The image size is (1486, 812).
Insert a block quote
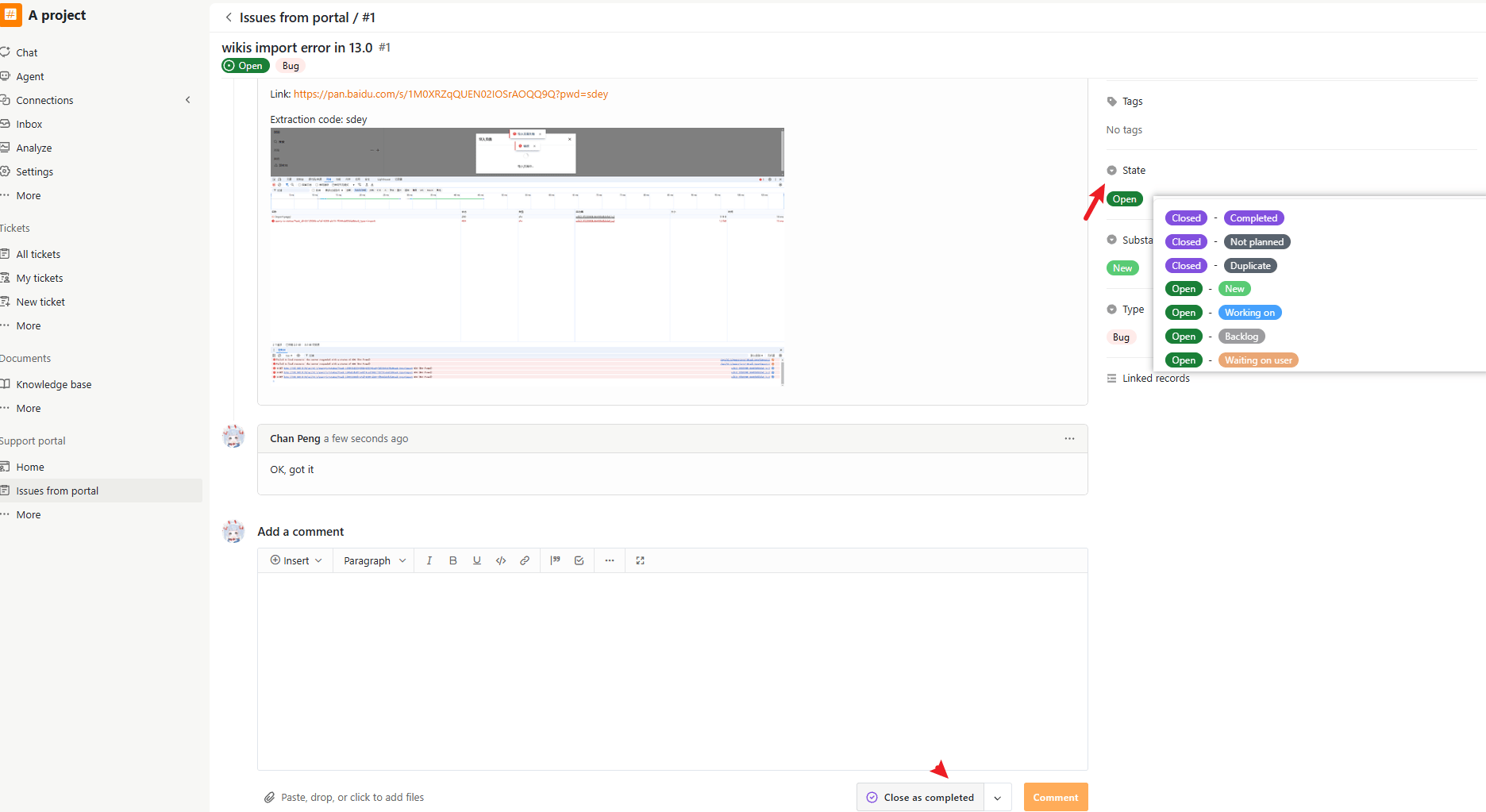point(556,560)
